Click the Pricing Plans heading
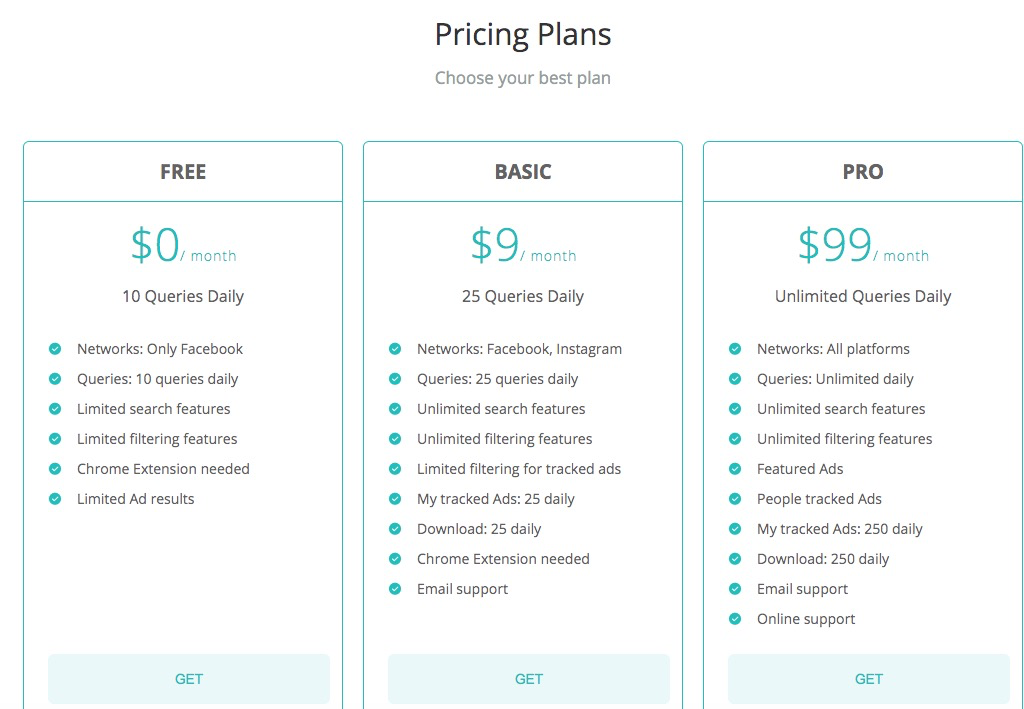The image size is (1024, 709). click(523, 34)
